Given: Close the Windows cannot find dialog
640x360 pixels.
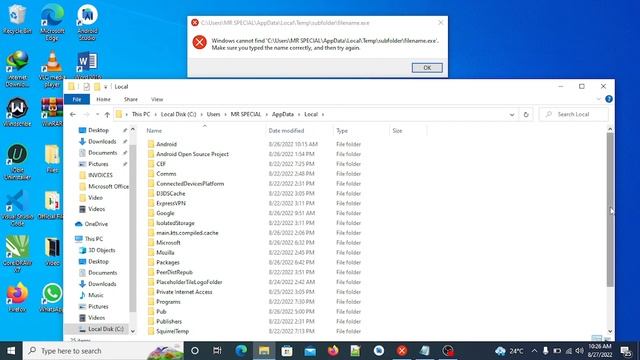Looking at the screenshot, I should click(440, 23).
